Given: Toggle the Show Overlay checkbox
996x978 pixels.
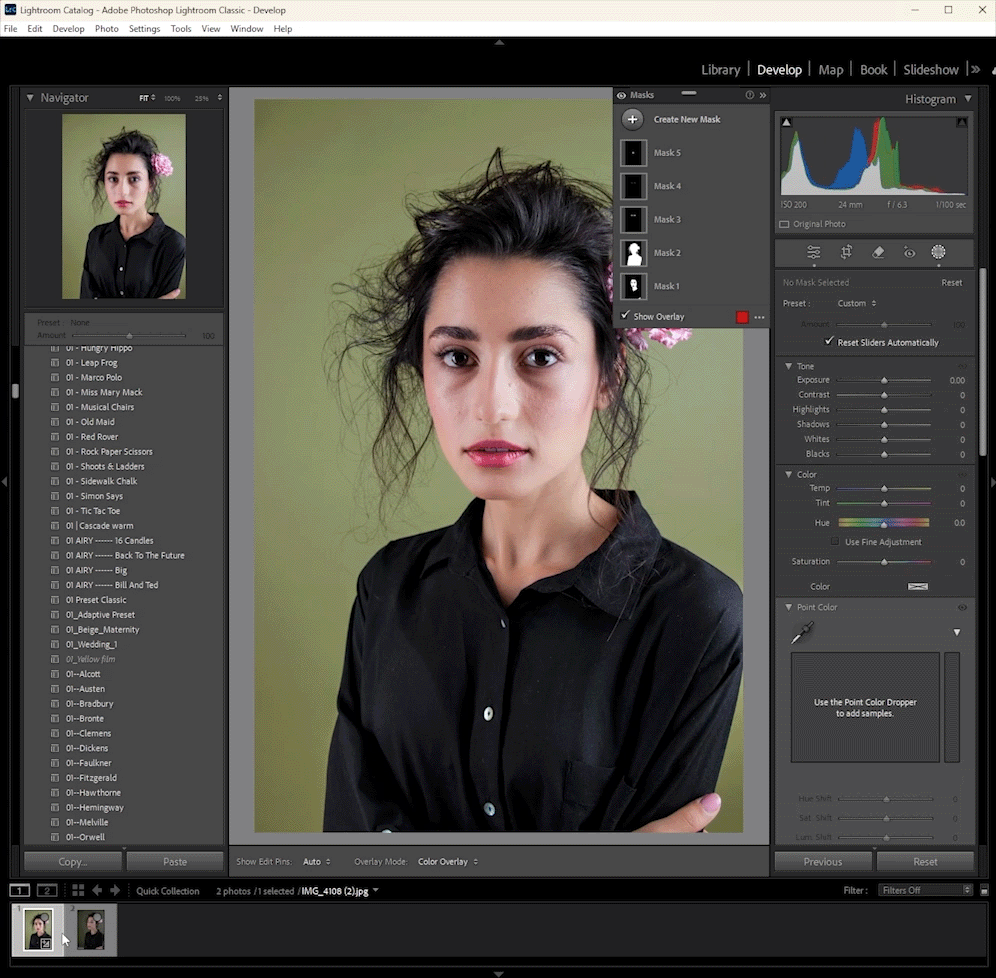Looking at the screenshot, I should (x=625, y=316).
